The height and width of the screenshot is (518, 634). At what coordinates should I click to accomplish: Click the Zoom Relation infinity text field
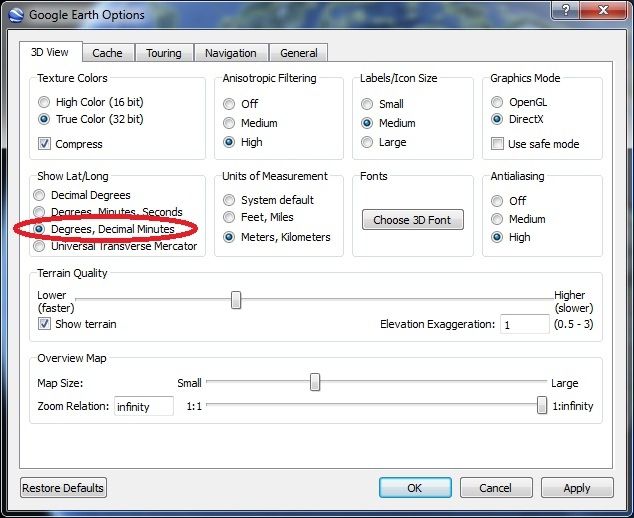[144, 406]
